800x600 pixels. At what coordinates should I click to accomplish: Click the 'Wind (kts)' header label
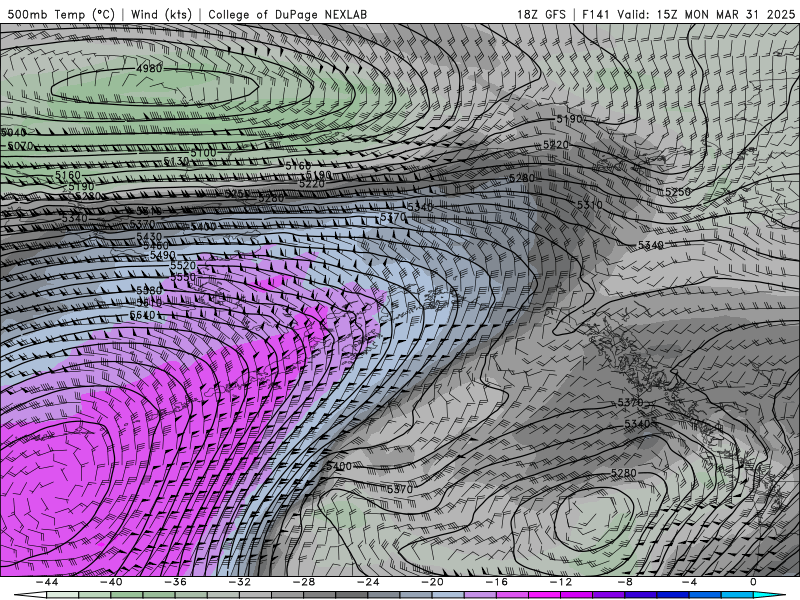pos(161,14)
